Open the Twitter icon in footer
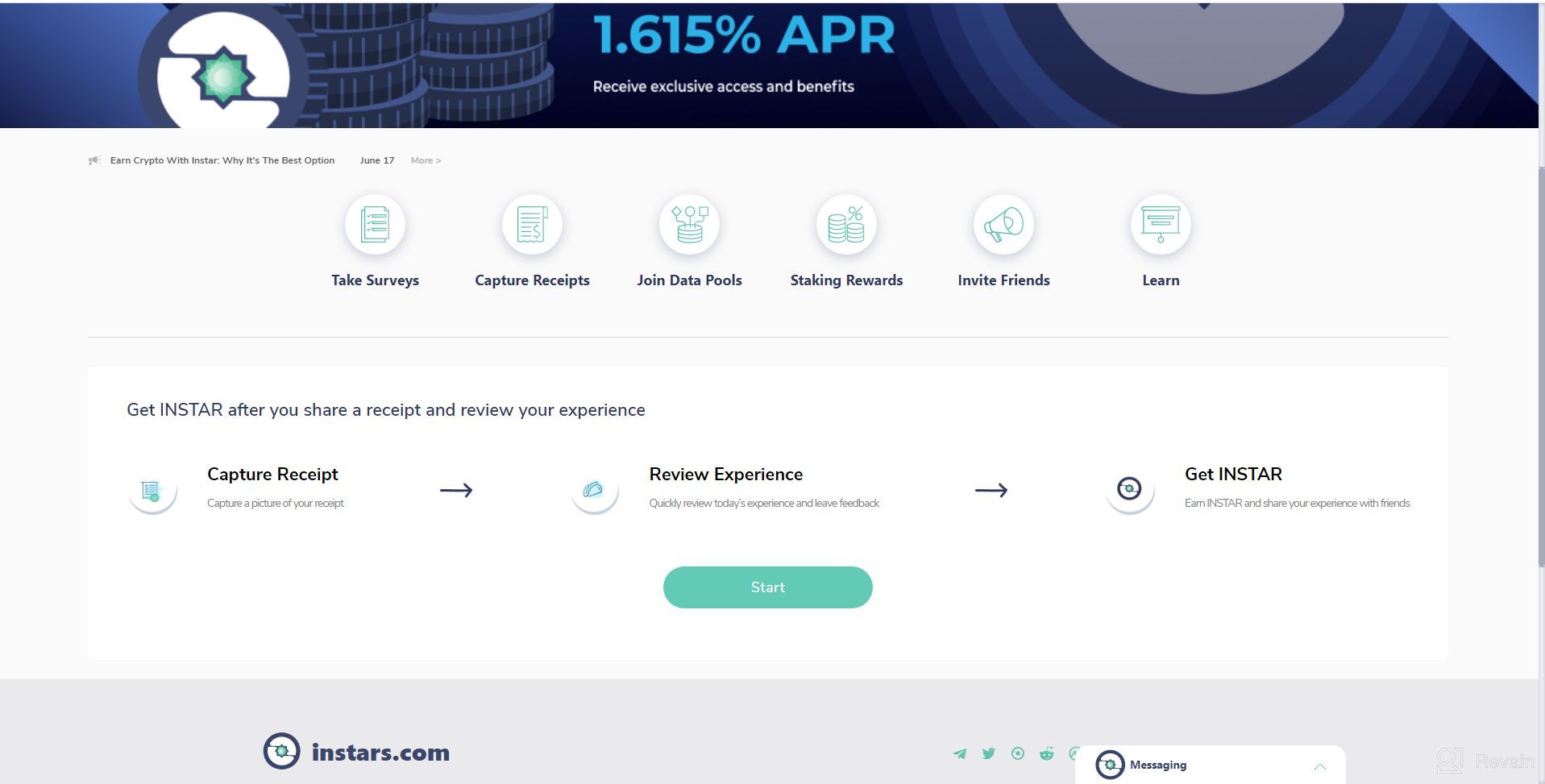Image resolution: width=1545 pixels, height=784 pixels. 989,753
